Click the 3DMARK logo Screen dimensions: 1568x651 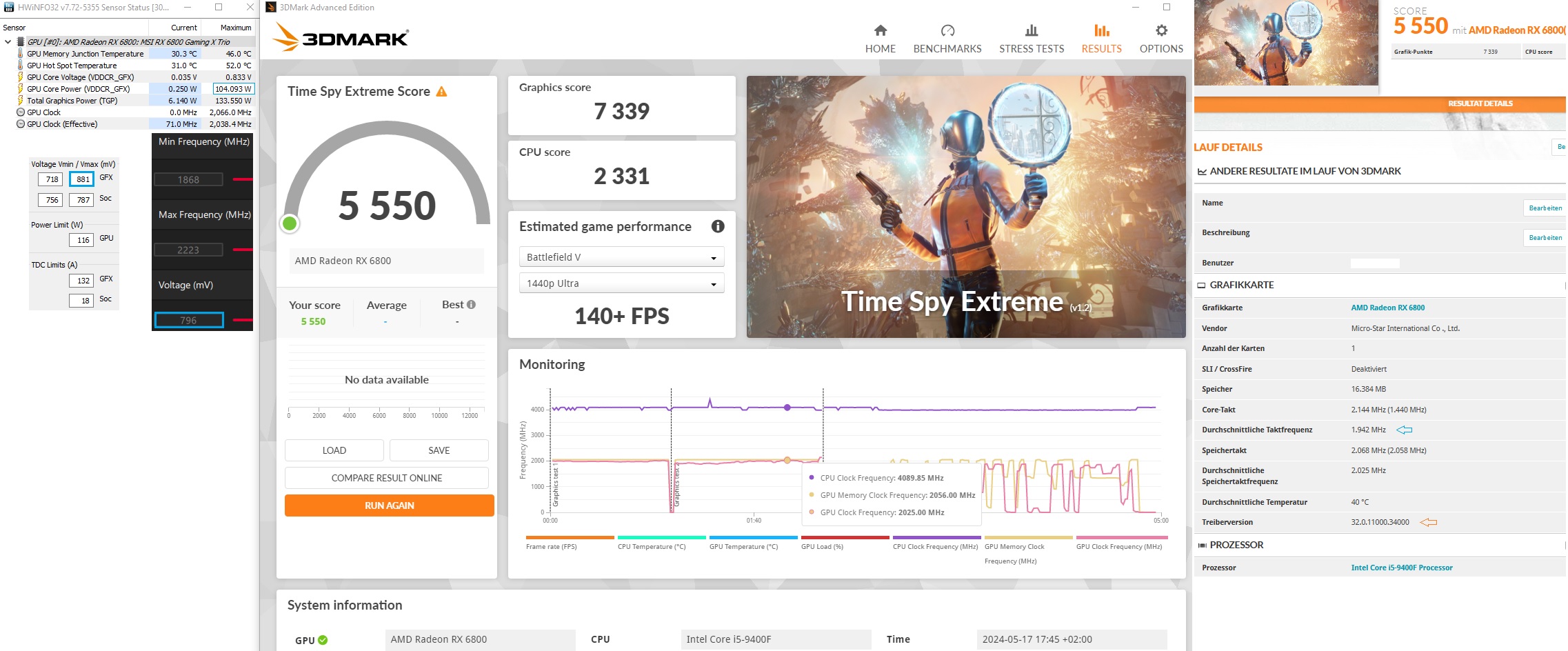(341, 37)
